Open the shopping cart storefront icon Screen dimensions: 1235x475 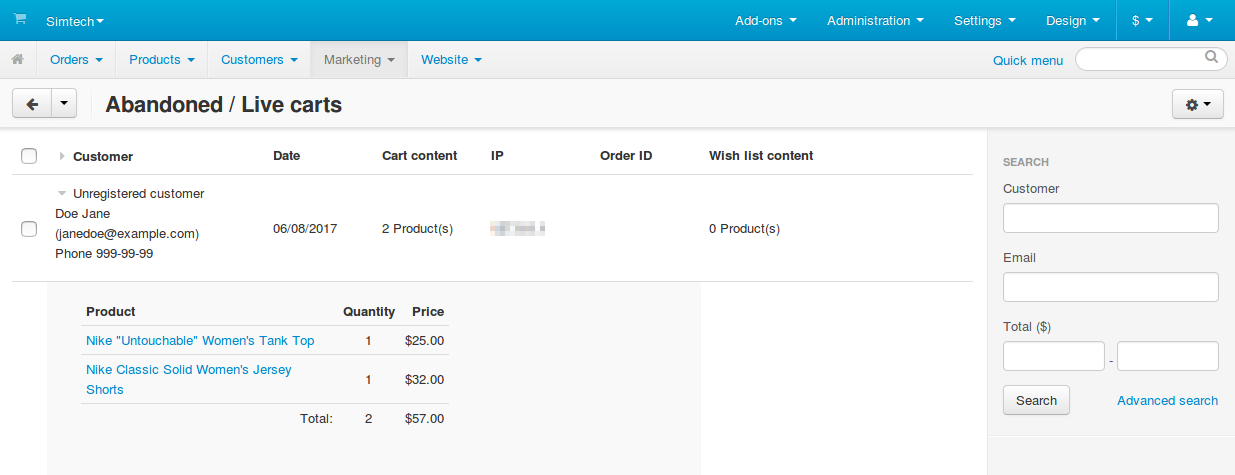[20, 19]
